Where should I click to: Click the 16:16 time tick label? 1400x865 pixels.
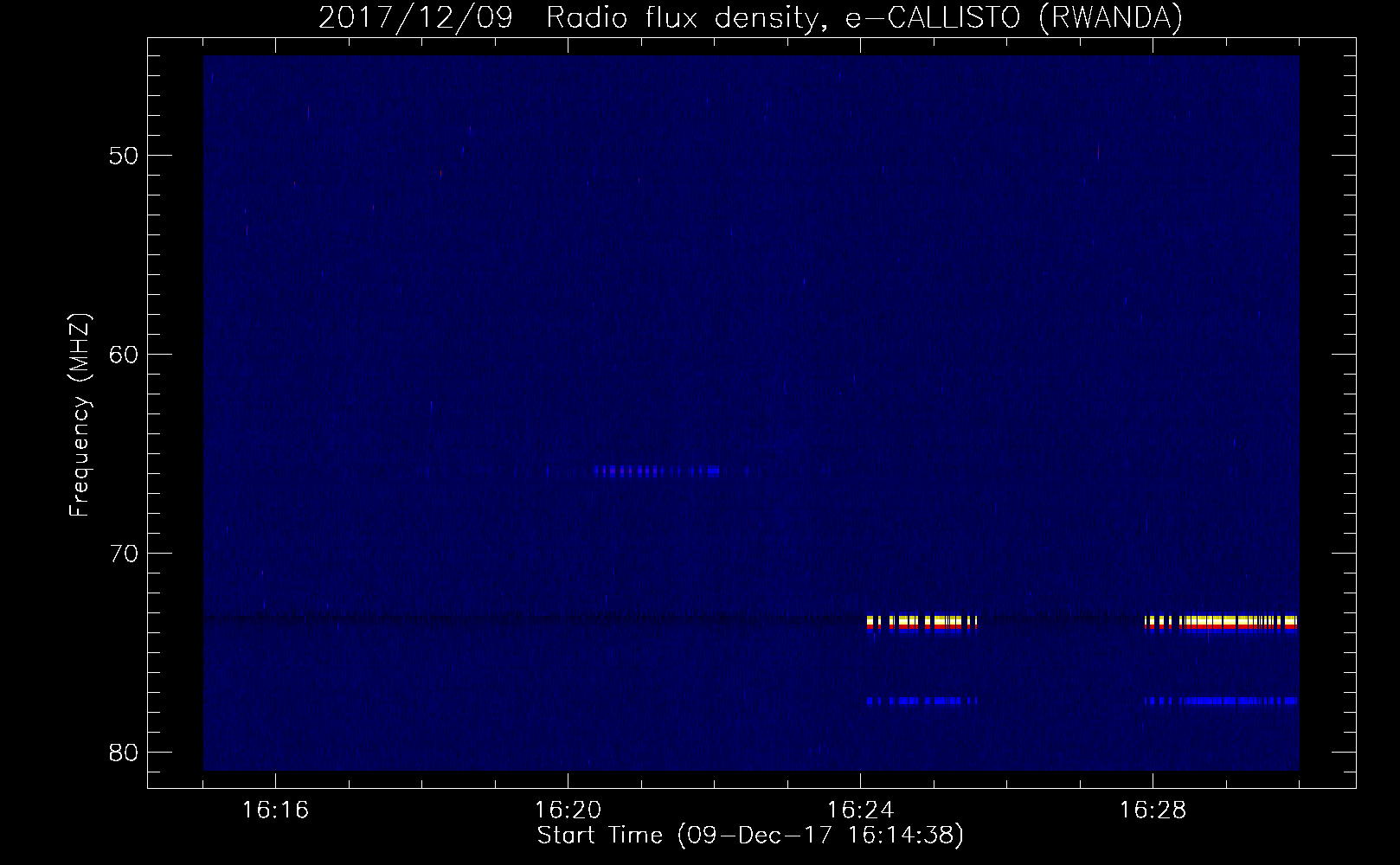[x=275, y=811]
